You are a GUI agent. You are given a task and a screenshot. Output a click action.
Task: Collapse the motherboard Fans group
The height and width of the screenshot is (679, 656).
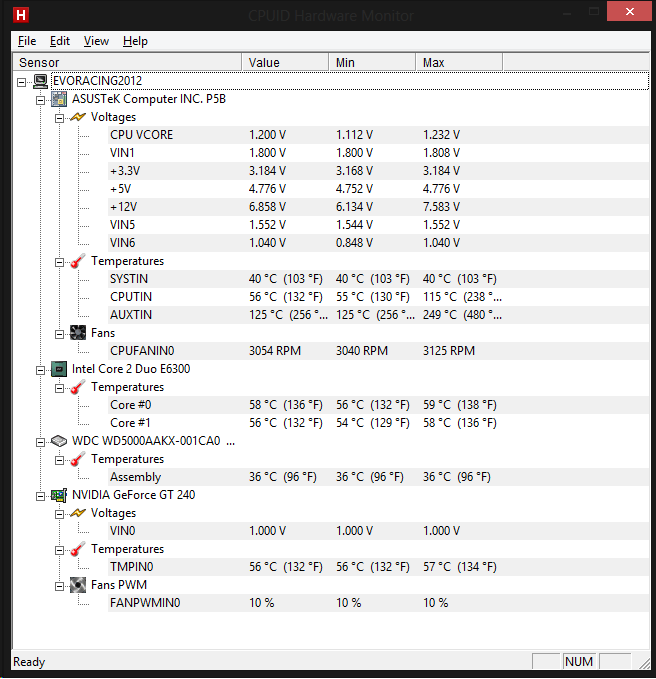pos(59,334)
